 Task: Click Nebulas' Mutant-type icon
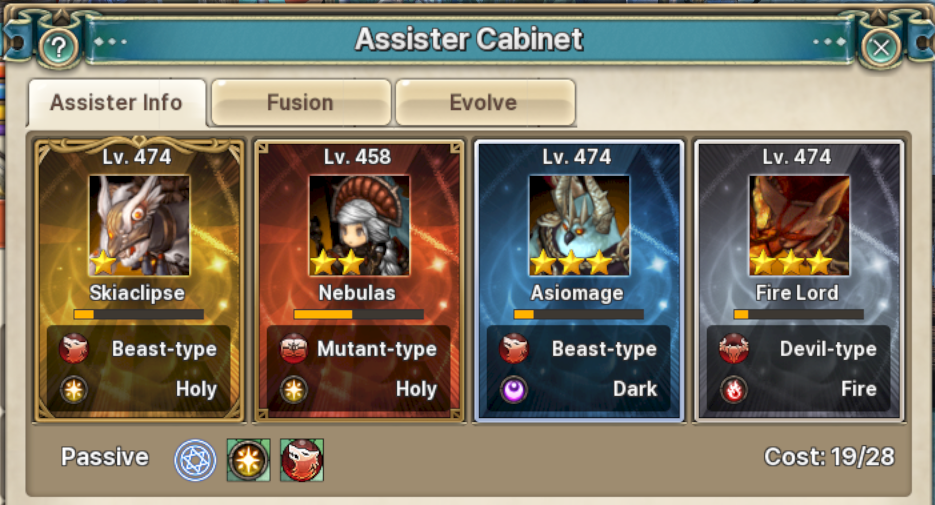point(294,349)
